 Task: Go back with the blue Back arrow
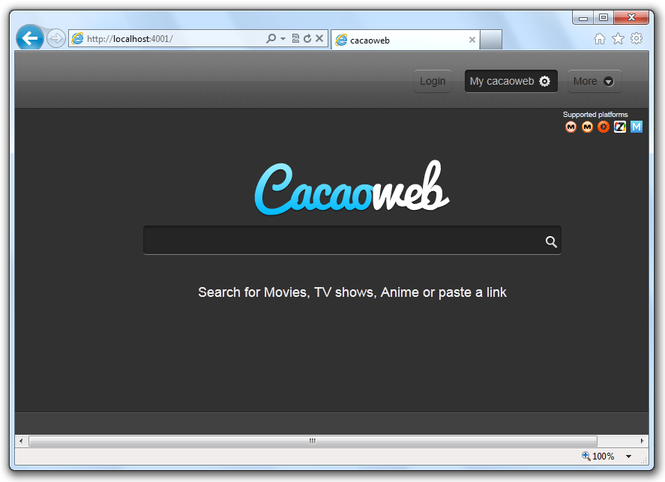click(x=30, y=38)
